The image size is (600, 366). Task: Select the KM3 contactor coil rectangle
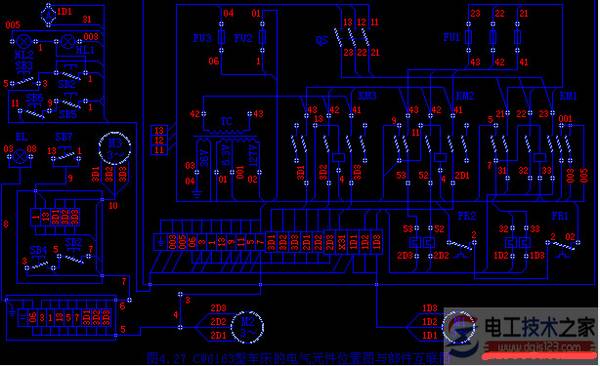(x=338, y=157)
